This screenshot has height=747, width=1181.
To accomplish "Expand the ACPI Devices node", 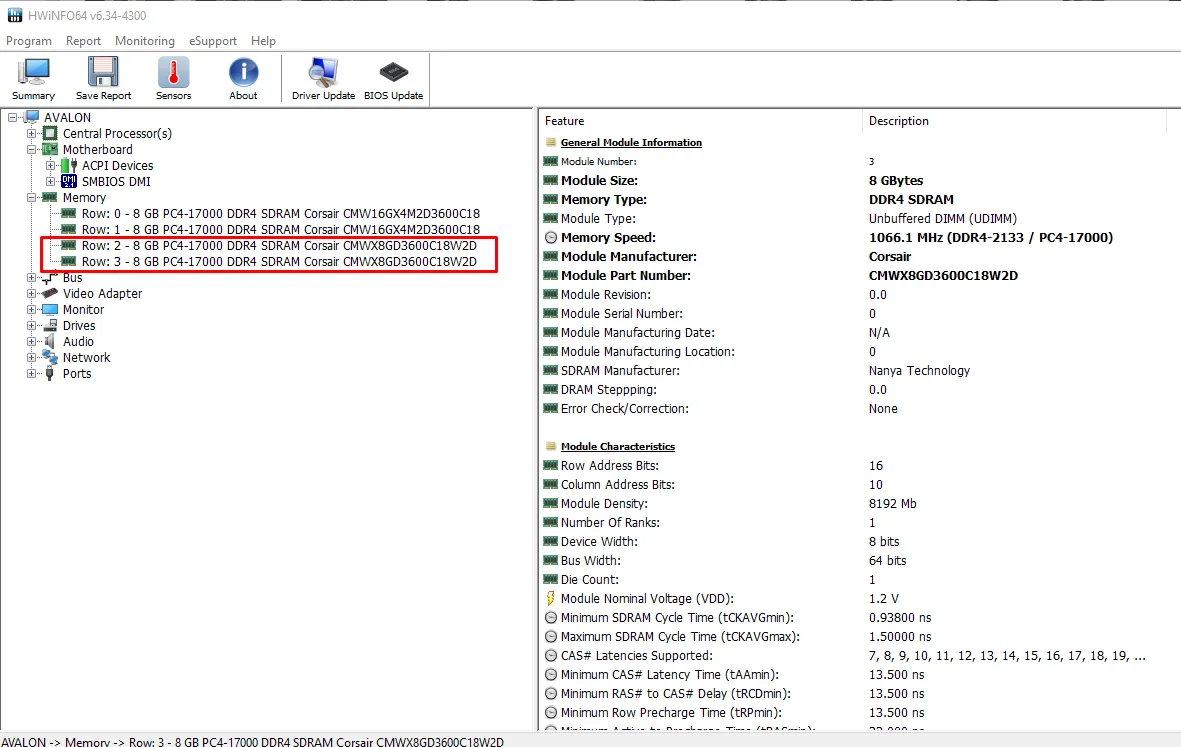I will pyautogui.click(x=50, y=165).
